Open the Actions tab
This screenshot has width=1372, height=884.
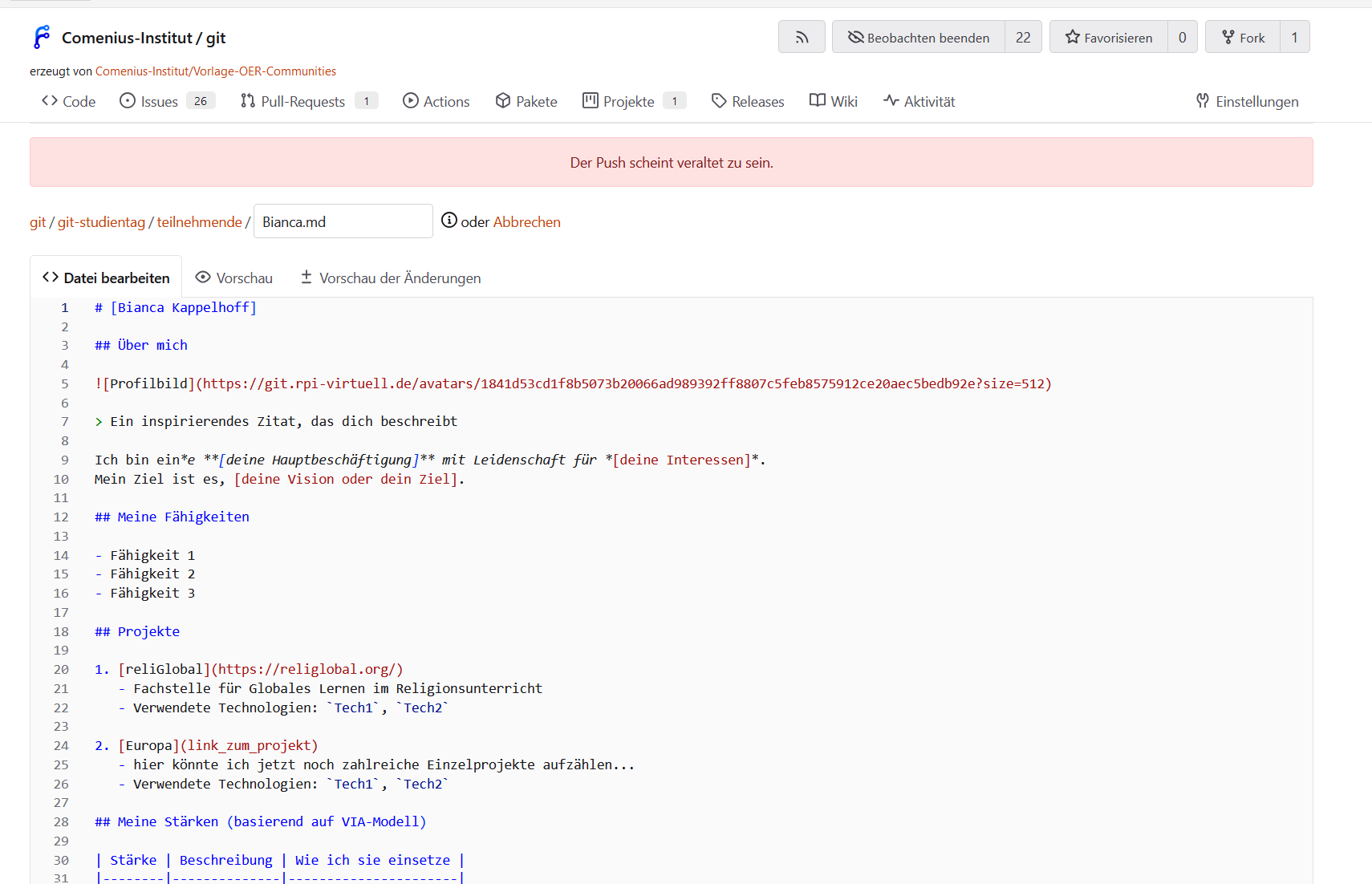click(x=436, y=101)
